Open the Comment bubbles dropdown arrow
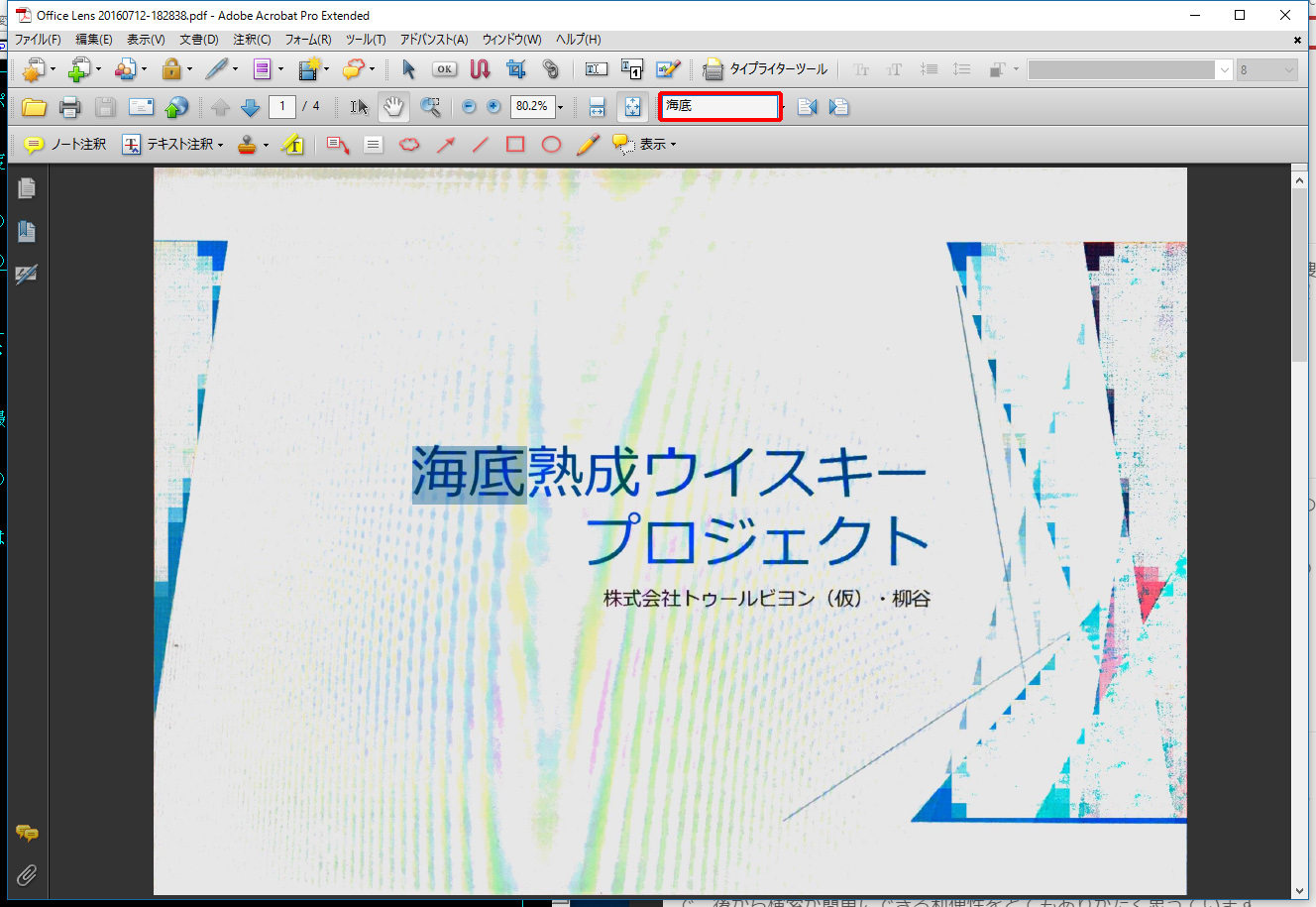This screenshot has height=907, width=1316. pos(372,70)
